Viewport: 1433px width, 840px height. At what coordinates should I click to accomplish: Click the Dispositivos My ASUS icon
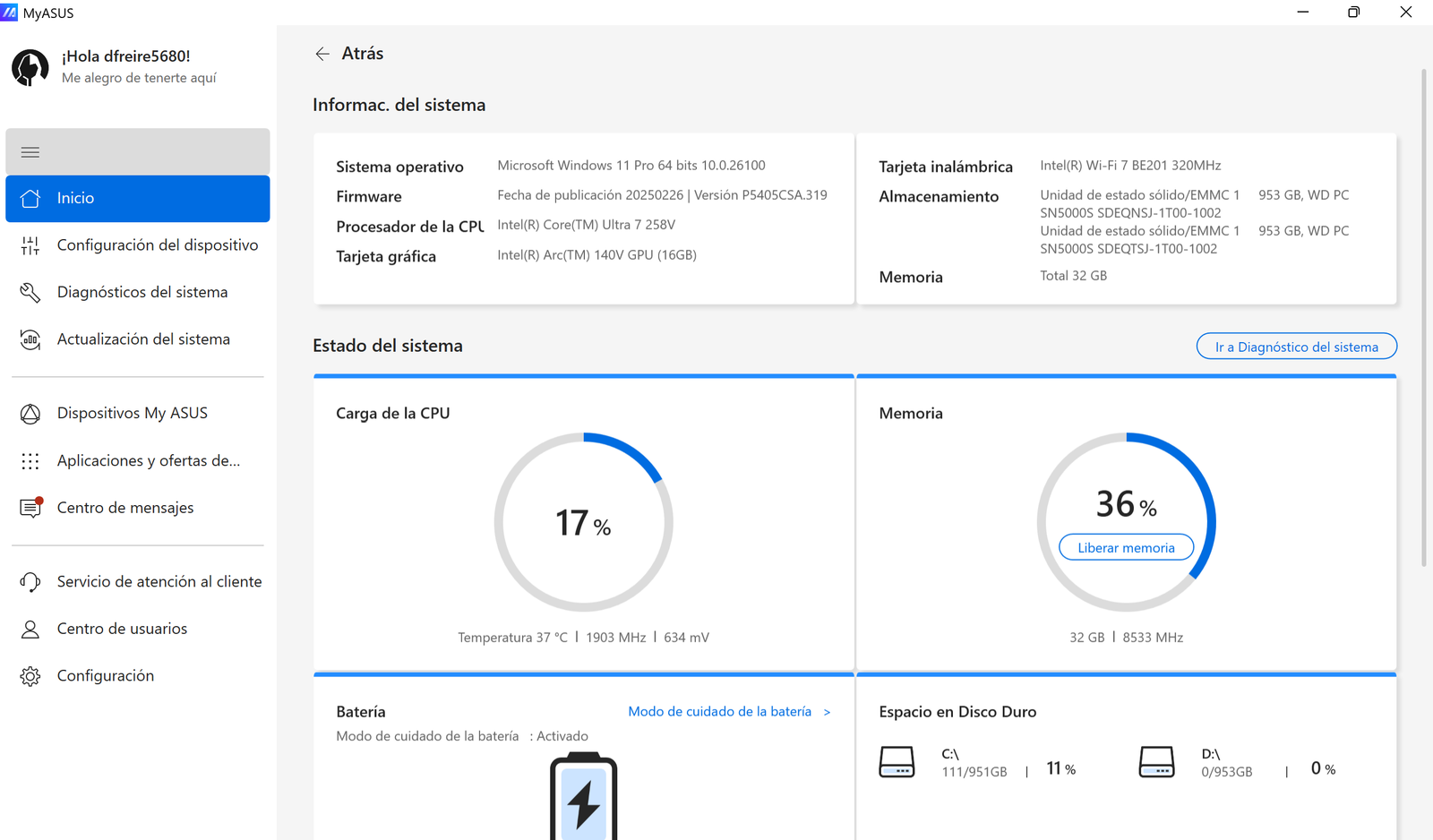click(30, 414)
